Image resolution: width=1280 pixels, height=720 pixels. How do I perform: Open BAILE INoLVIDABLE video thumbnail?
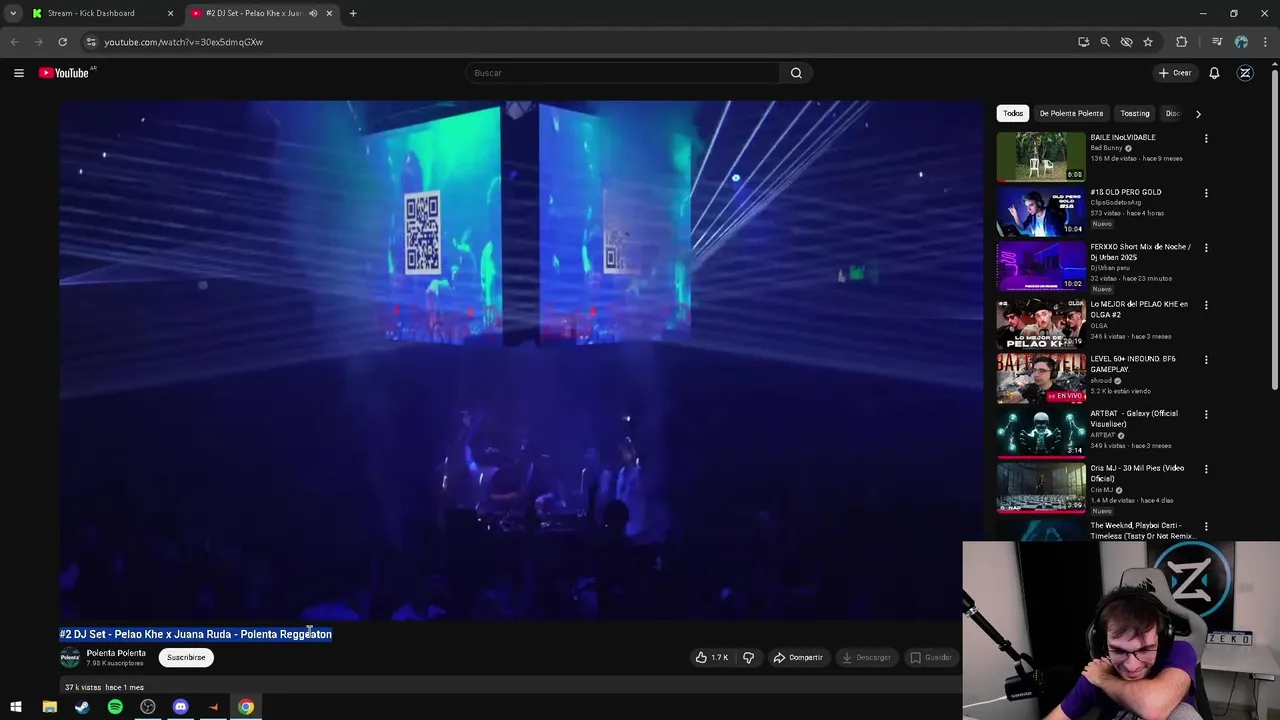pos(1041,156)
